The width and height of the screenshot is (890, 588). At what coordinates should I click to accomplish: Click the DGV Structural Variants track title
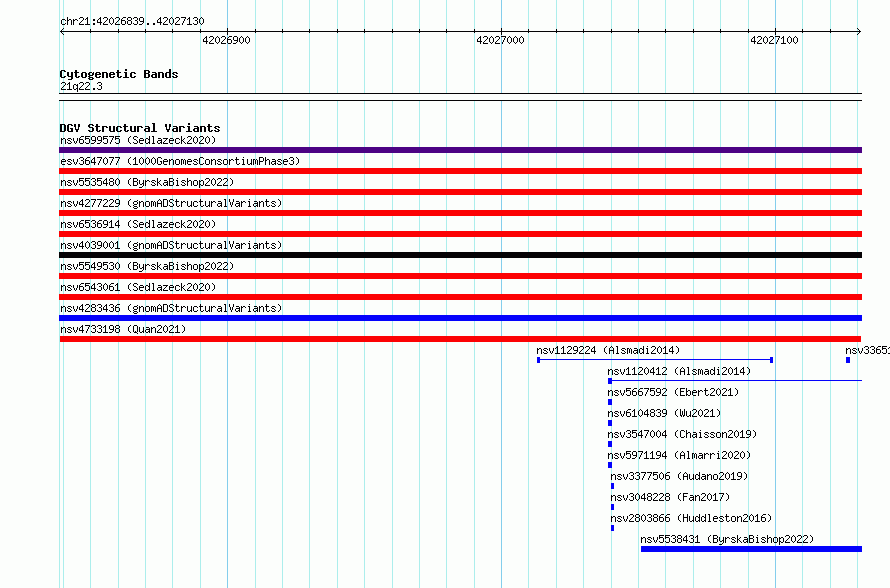(x=140, y=128)
